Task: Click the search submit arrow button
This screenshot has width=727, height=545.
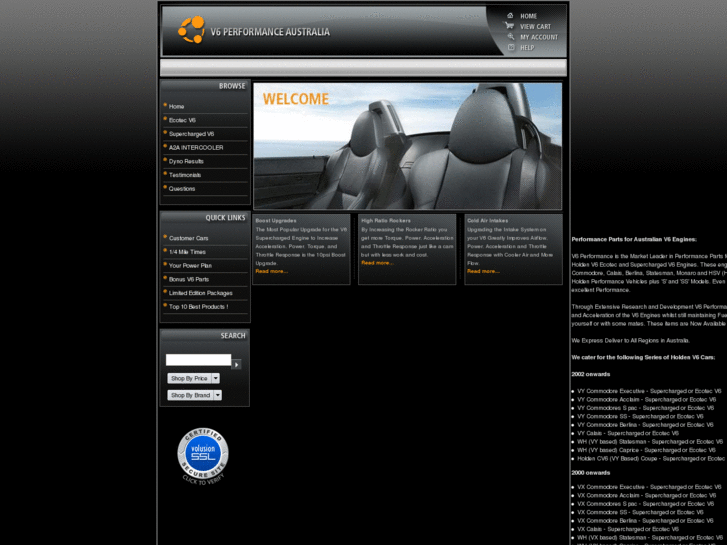Action: (236, 365)
